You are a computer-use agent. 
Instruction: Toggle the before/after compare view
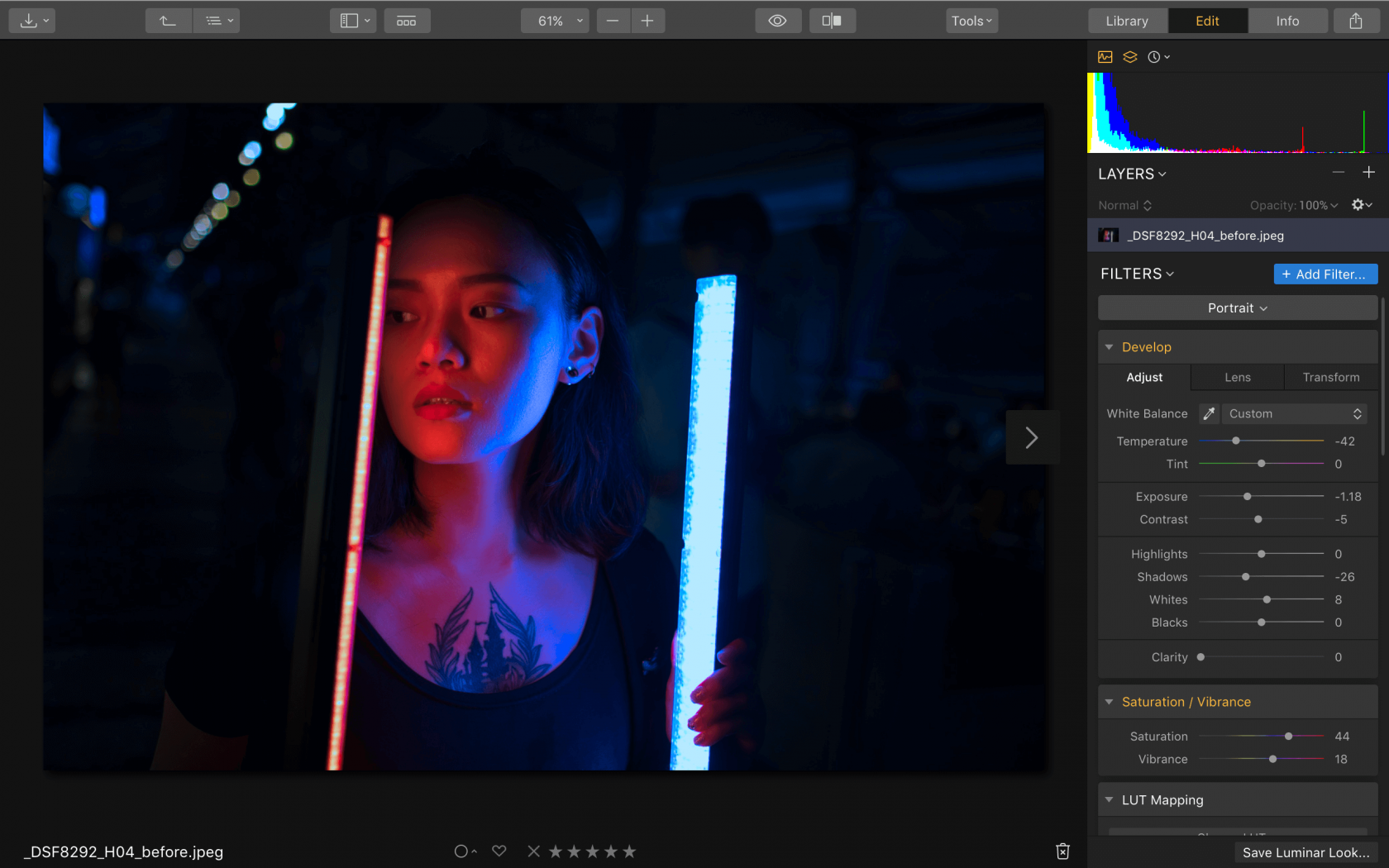tap(832, 20)
